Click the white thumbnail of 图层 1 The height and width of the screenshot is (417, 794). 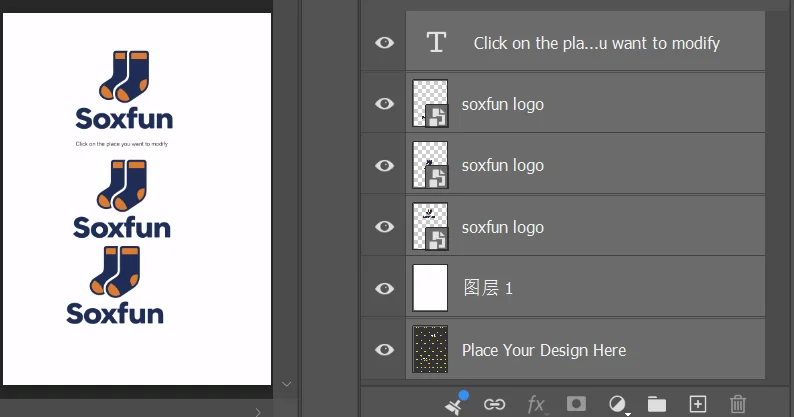click(430, 288)
